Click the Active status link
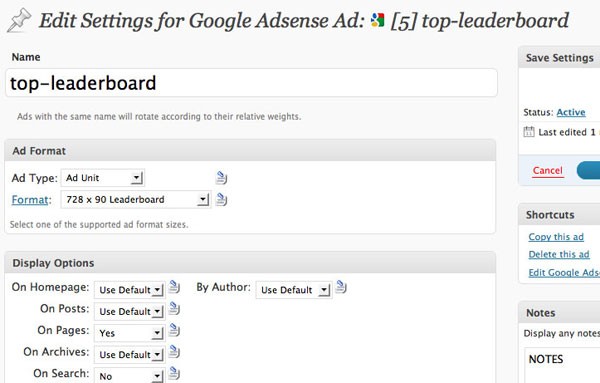 pyautogui.click(x=571, y=112)
